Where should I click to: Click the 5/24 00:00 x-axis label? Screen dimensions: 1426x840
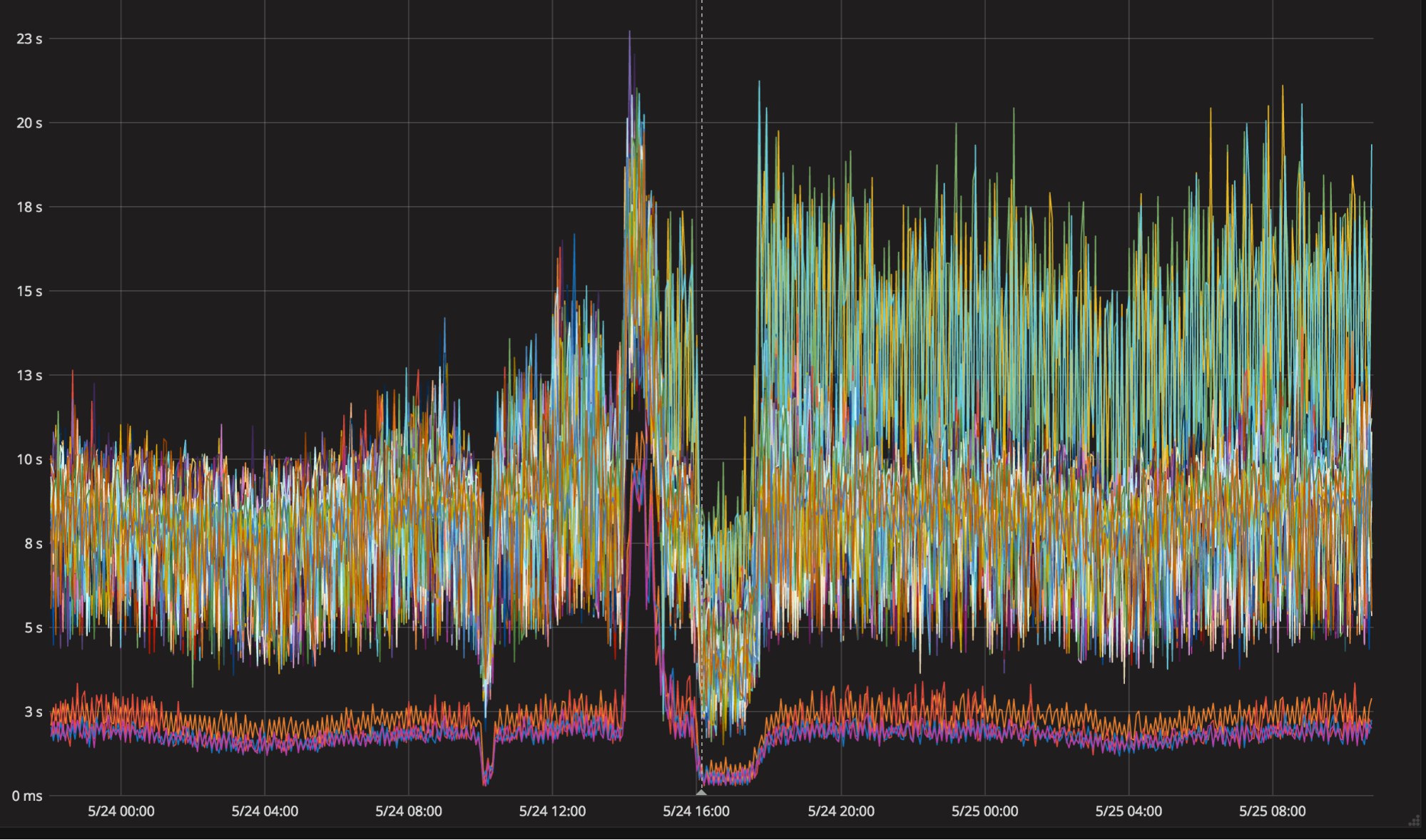pyautogui.click(x=121, y=811)
